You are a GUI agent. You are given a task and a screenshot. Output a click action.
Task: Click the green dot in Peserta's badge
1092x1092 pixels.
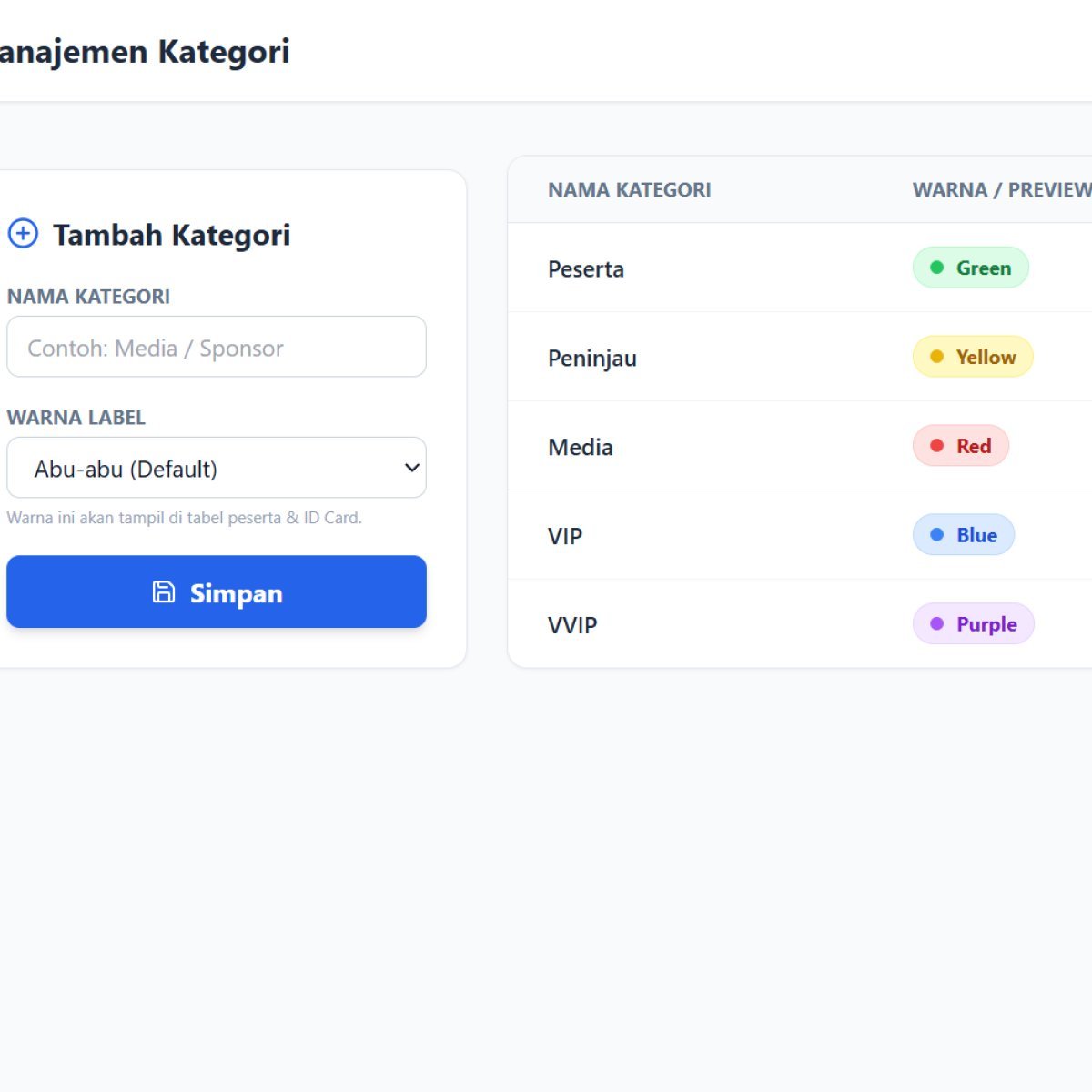point(936,268)
